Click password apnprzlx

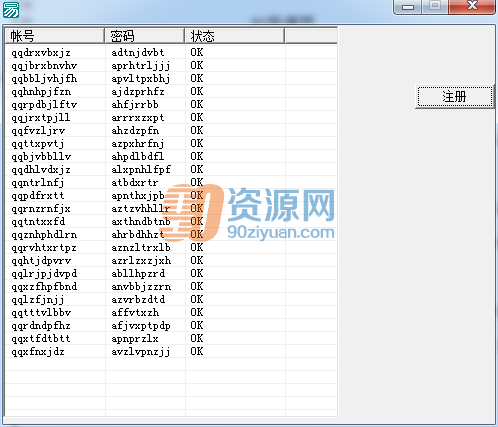click(135, 339)
